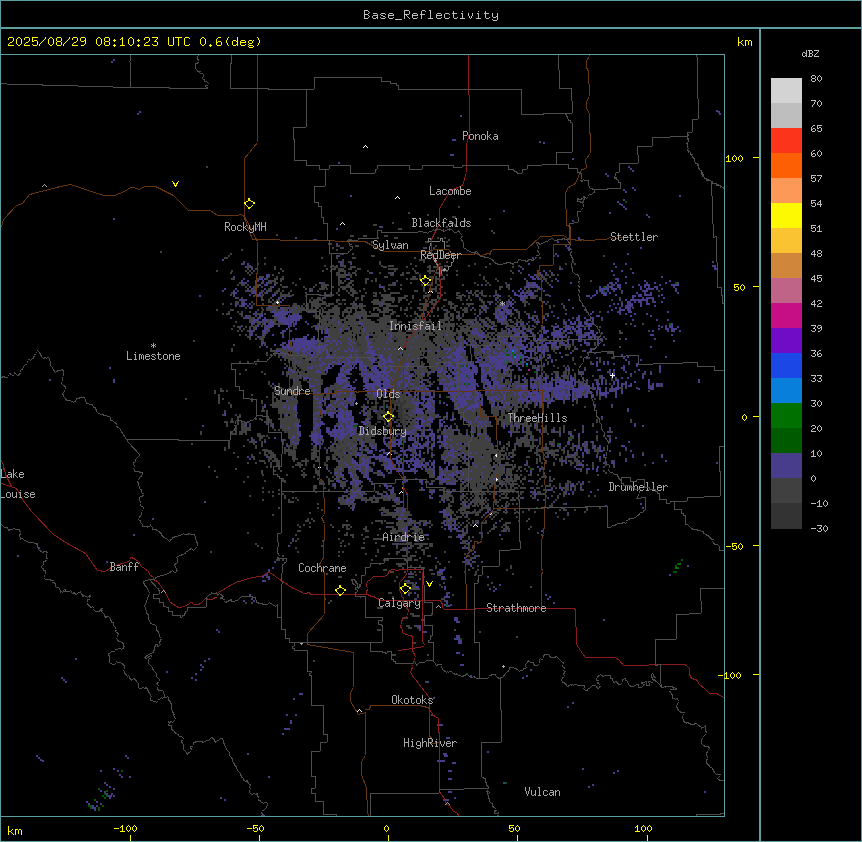Select the Innisfail city label
The height and width of the screenshot is (842, 862).
(x=415, y=326)
